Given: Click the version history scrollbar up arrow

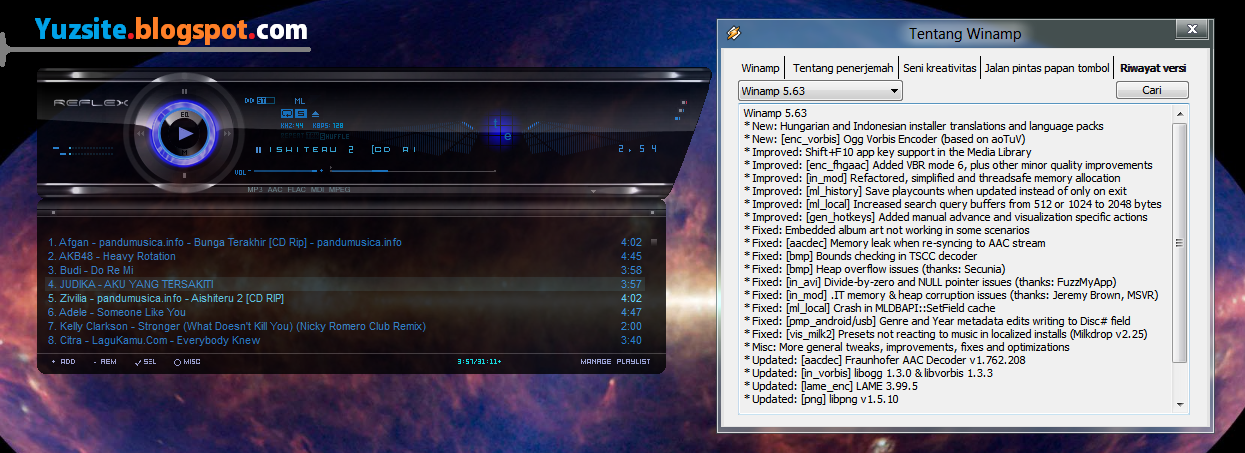Looking at the screenshot, I should tap(1181, 114).
